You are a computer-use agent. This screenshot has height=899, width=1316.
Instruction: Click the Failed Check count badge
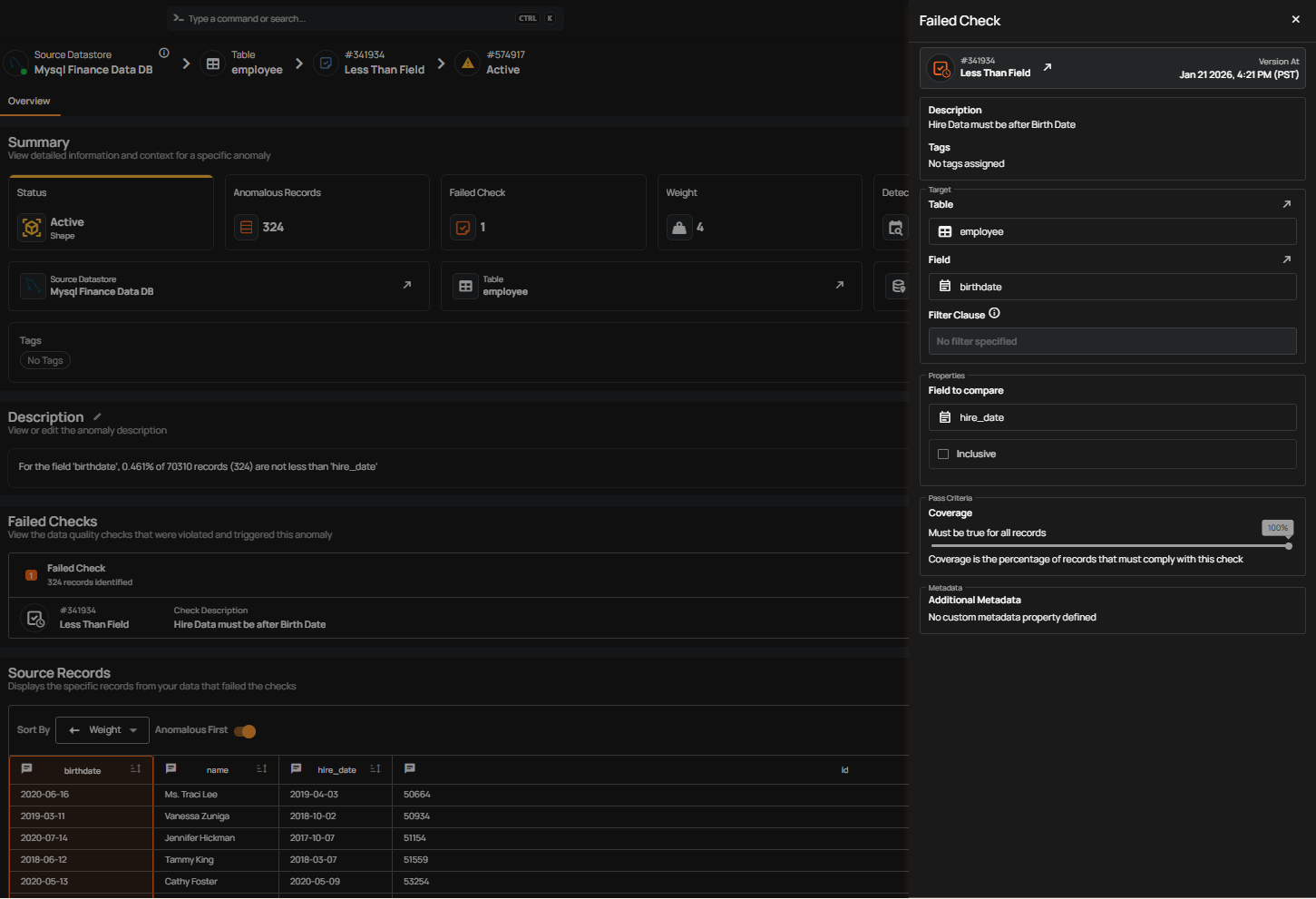31,575
